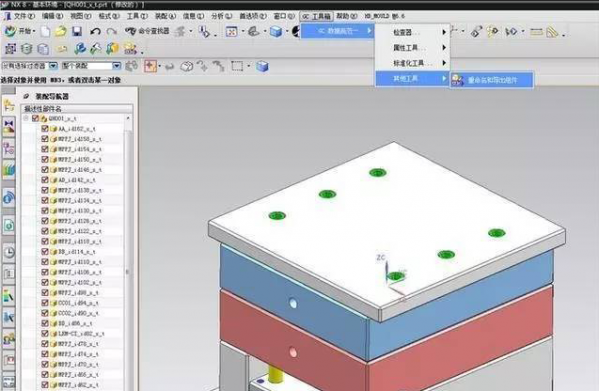This screenshot has width=599, height=391.
Task: Toggle the AA_i4162_x_t component checkbox
Action: tap(44, 128)
